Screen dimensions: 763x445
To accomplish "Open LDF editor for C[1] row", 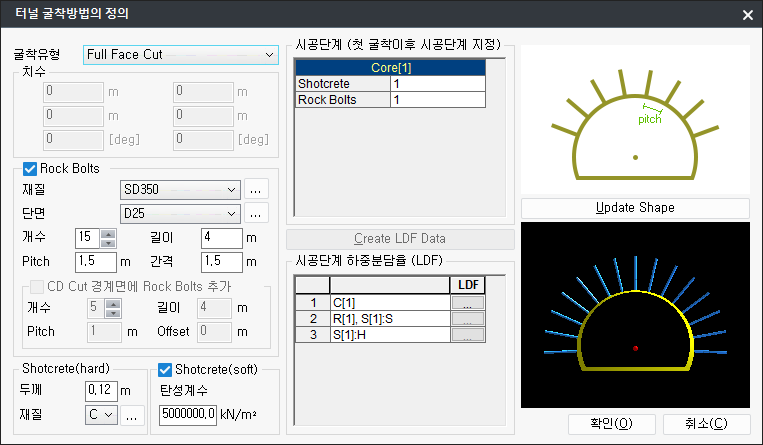I will click(467, 303).
